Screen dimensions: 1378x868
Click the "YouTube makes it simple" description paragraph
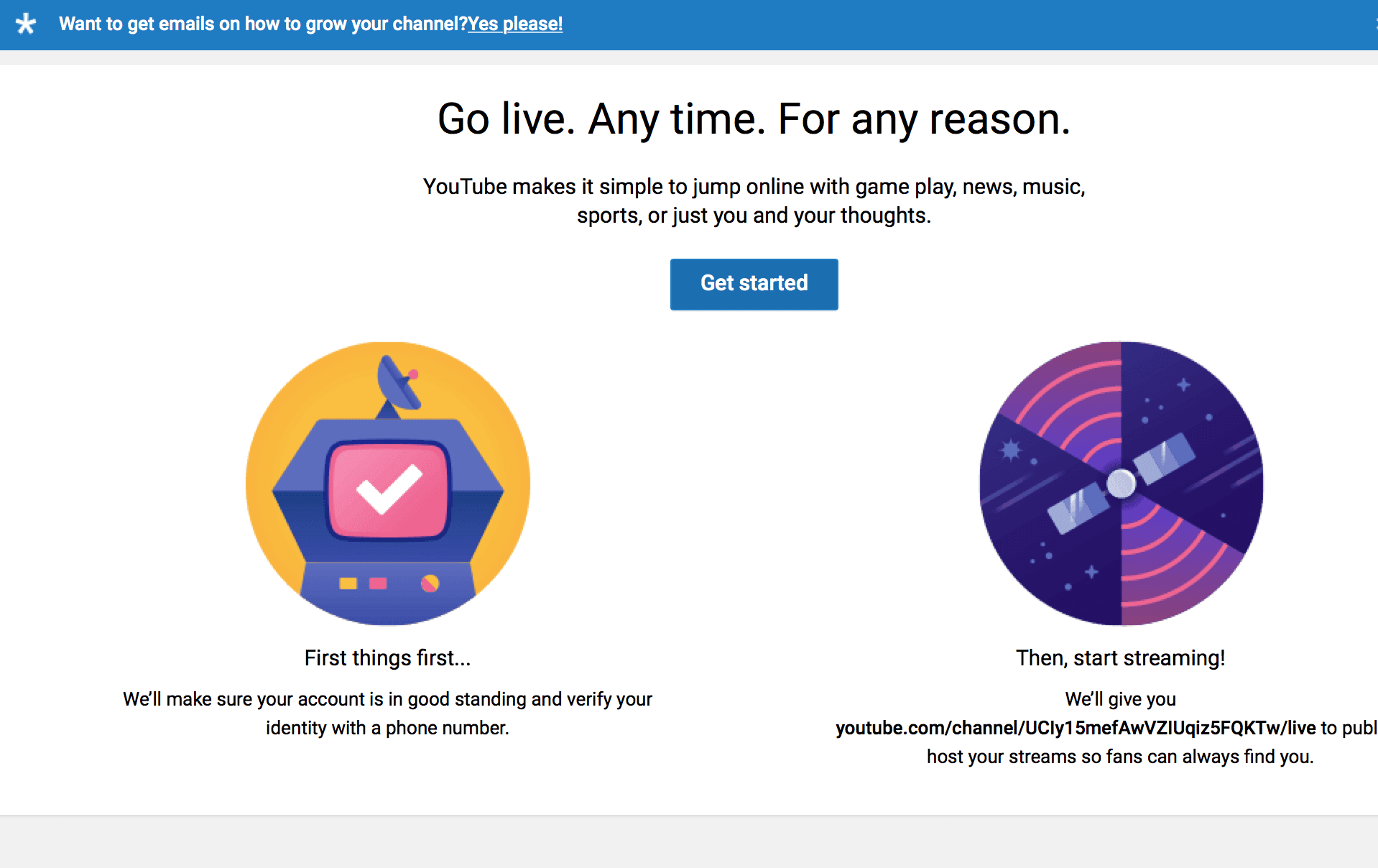(x=754, y=201)
